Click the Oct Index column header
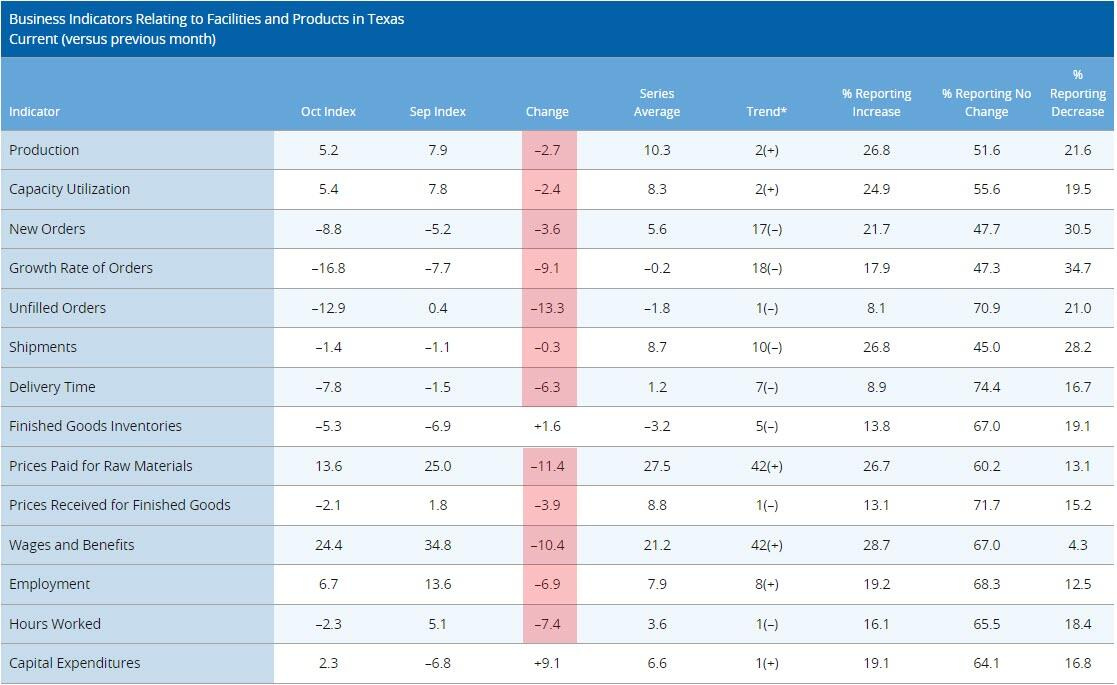 tap(328, 112)
